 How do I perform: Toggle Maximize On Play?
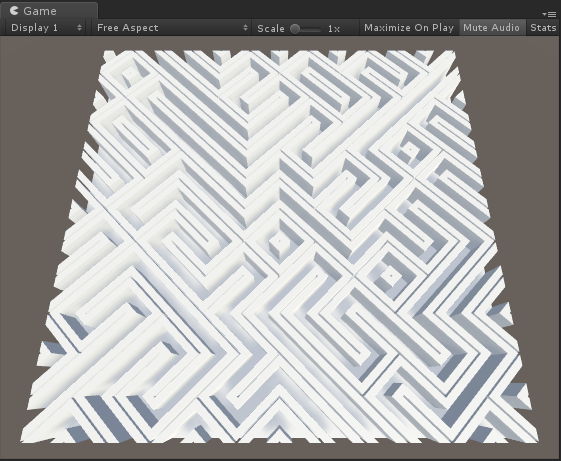409,28
